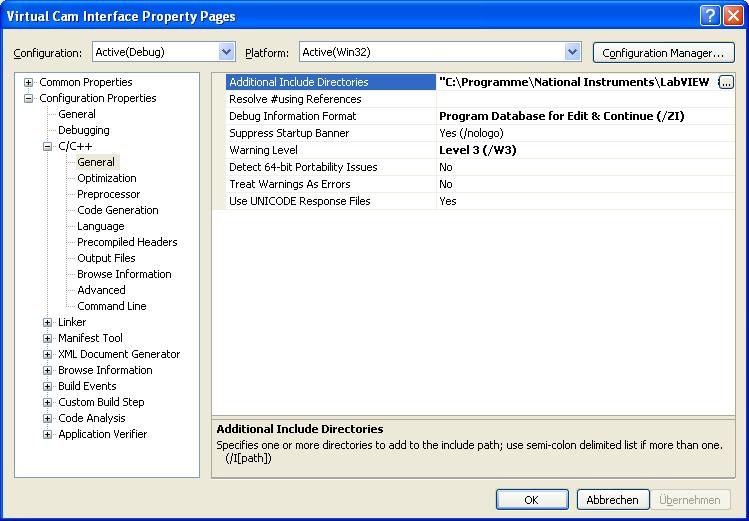Select Common Properties in tree
Screen dimensions: 749x521
[x=86, y=82]
